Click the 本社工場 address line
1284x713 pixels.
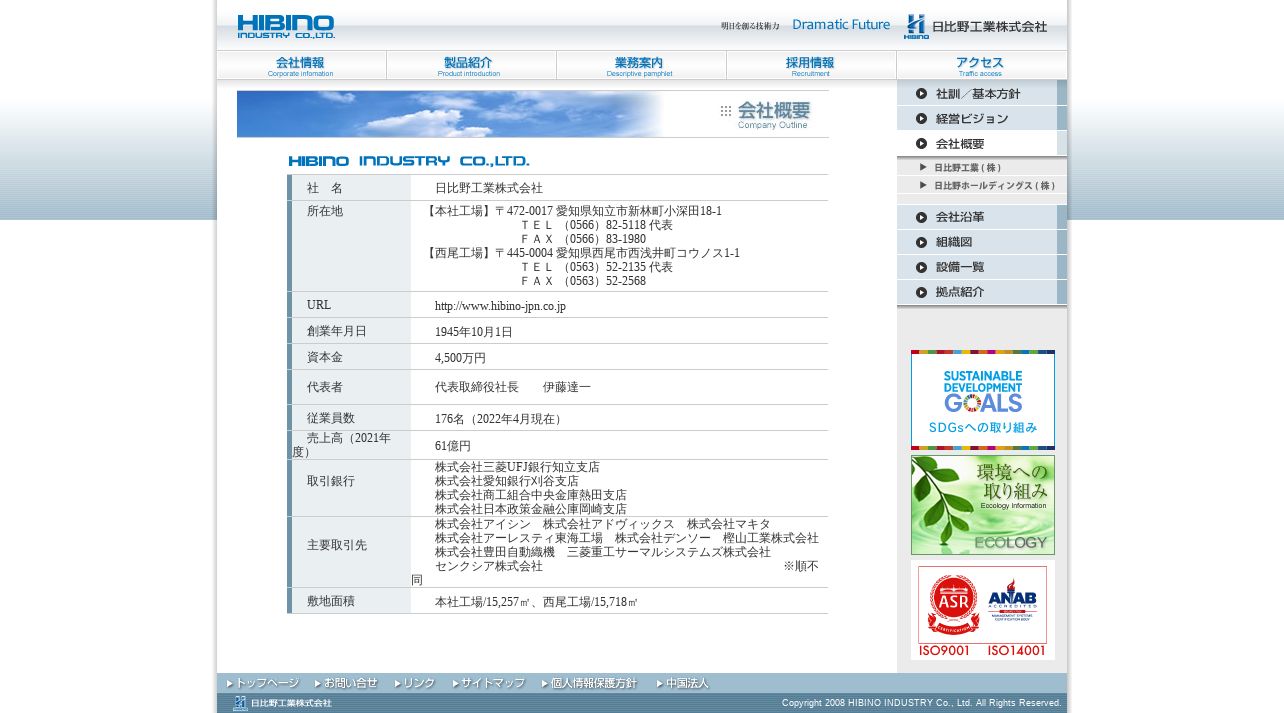click(573, 211)
